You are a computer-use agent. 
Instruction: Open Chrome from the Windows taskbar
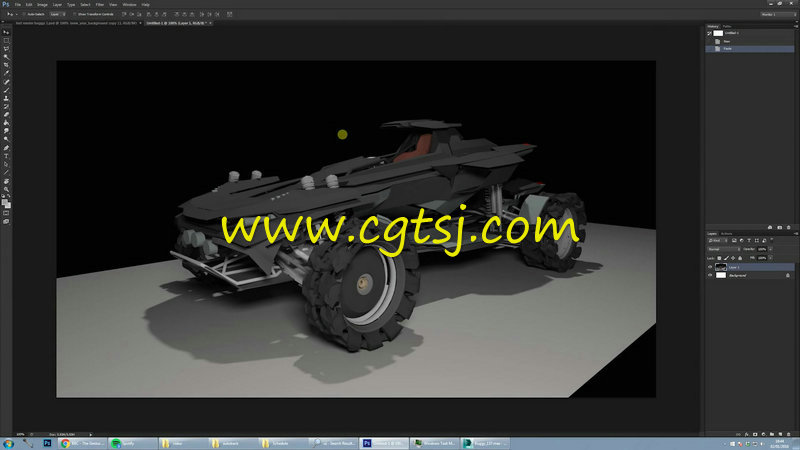(82, 443)
